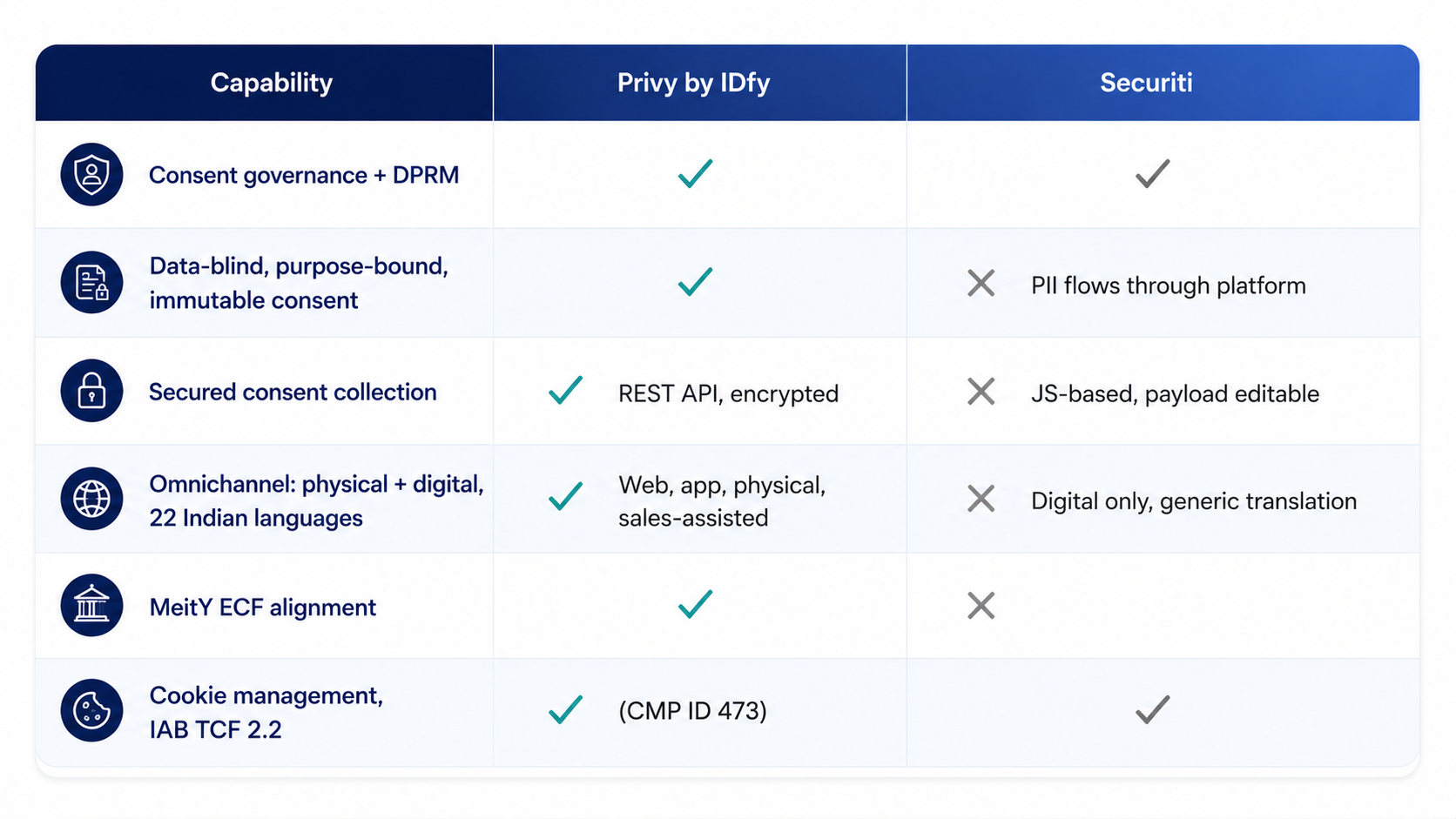Click Privy's teal checkmark in Data-blind consent row

[x=696, y=282]
